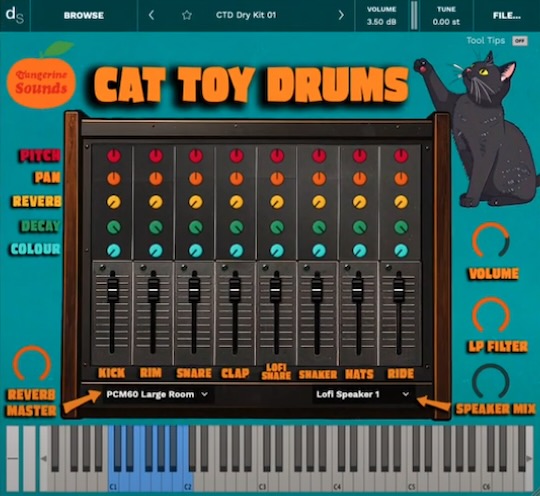Click the RIDE channel fader
Screen dimensions: 540x496
399,289
